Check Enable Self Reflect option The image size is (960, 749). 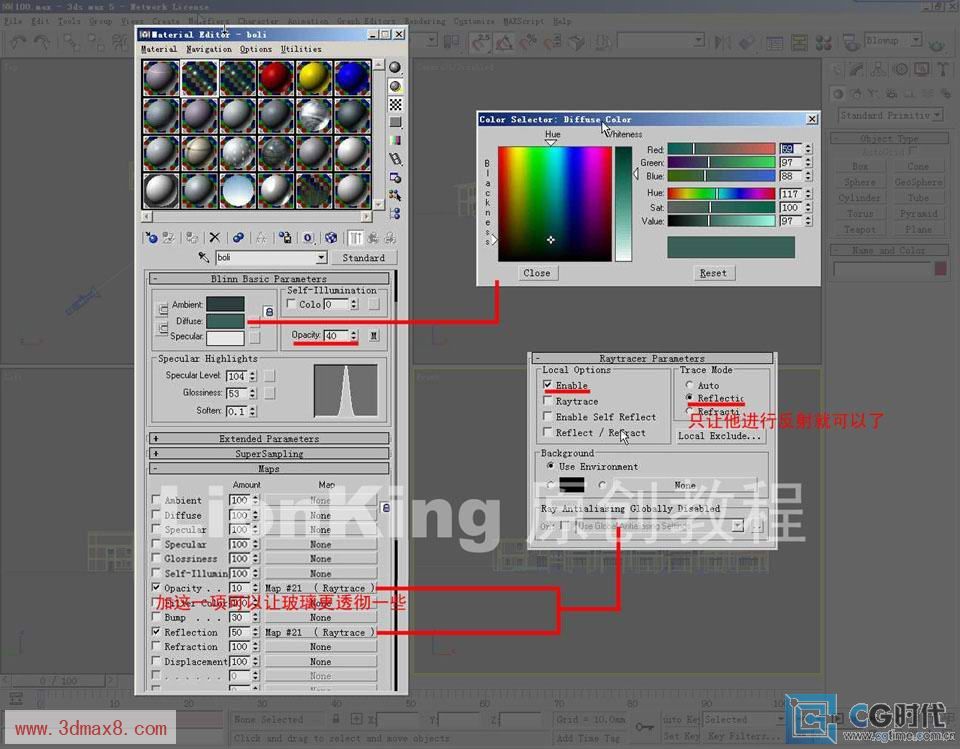coord(547,416)
